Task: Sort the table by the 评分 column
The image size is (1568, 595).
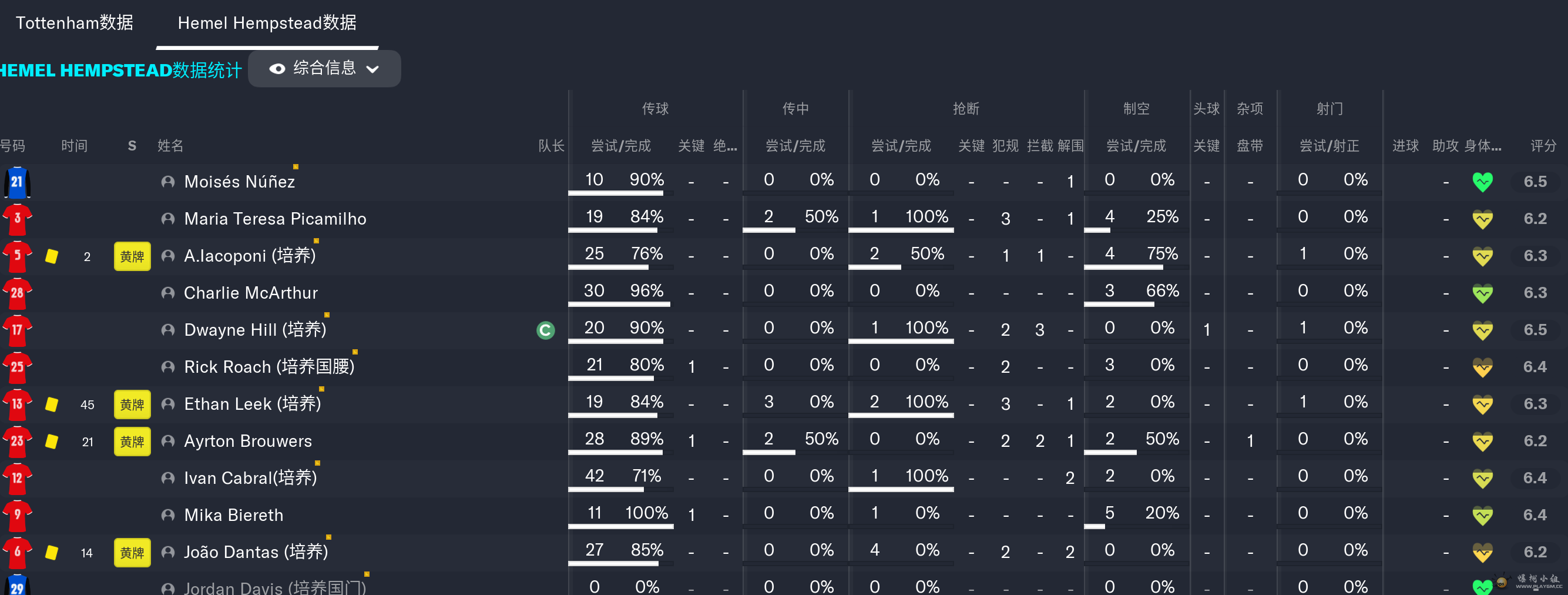Action: [1543, 146]
